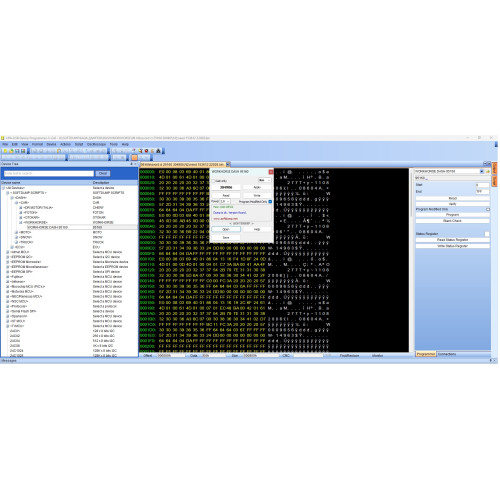Close the hex file tab with its X icon

pos(228,164)
